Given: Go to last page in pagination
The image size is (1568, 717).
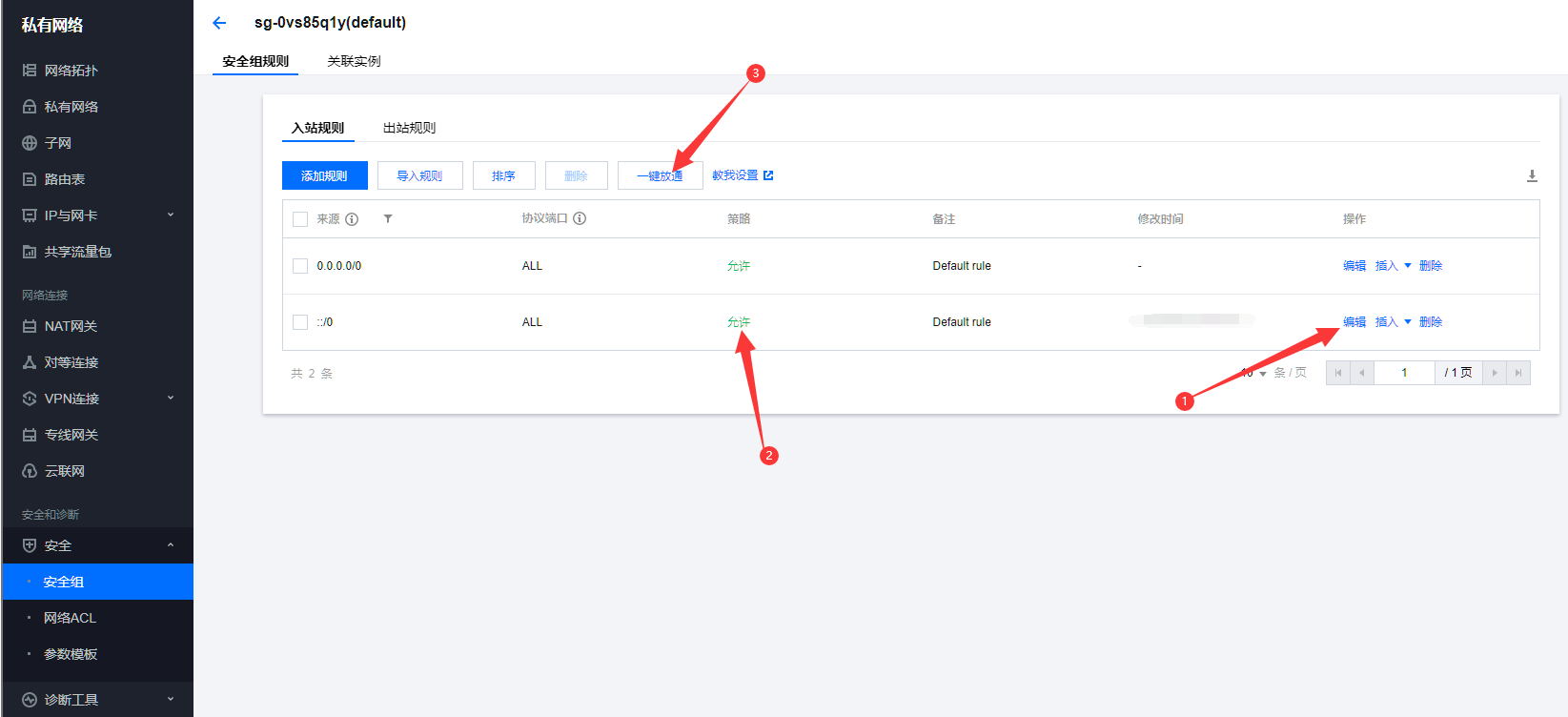Looking at the screenshot, I should (1518, 373).
